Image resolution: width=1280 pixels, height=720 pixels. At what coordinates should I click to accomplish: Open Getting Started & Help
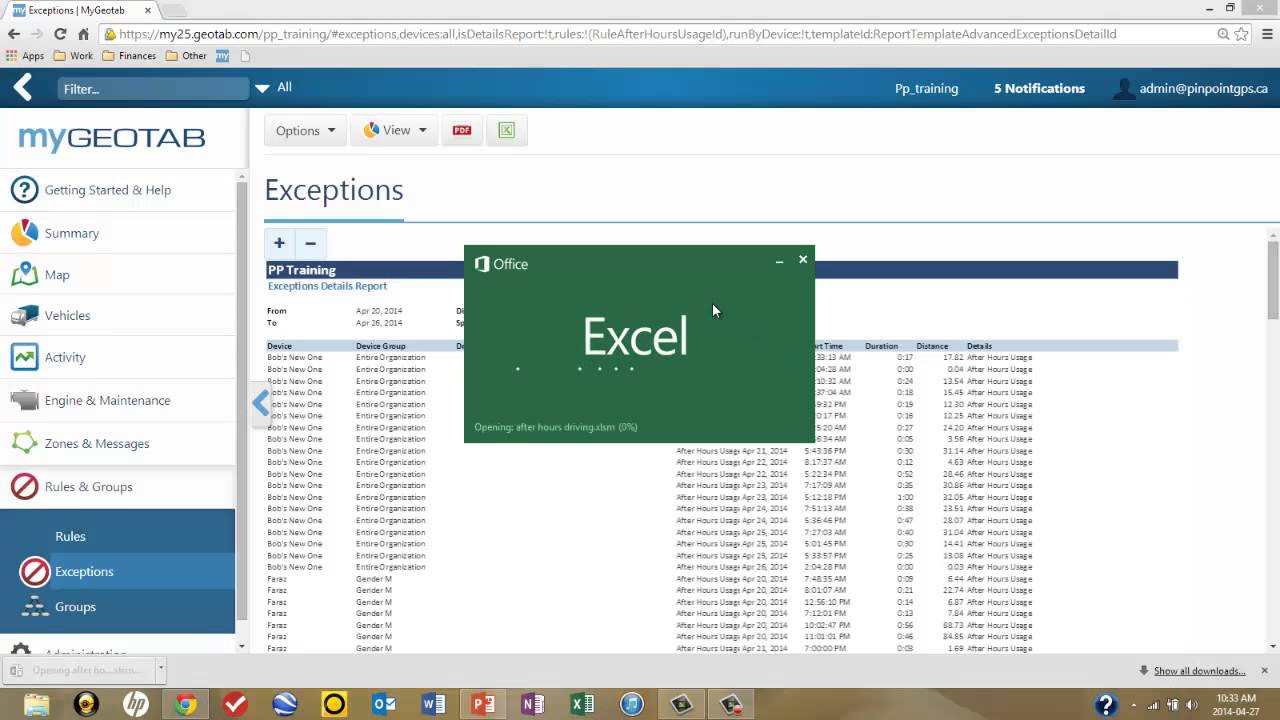[118, 190]
